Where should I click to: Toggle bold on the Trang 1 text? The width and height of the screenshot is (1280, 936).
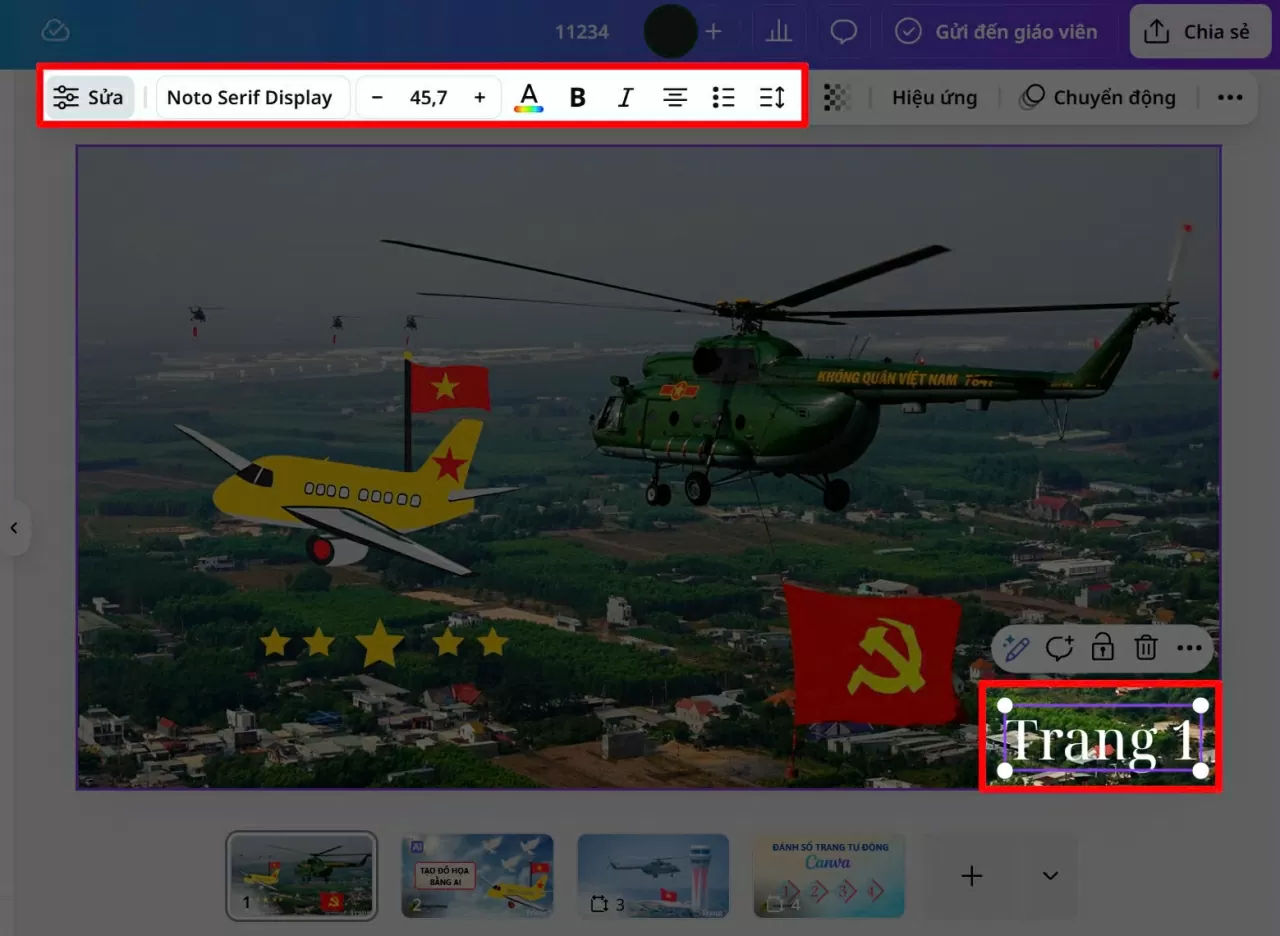coord(577,97)
